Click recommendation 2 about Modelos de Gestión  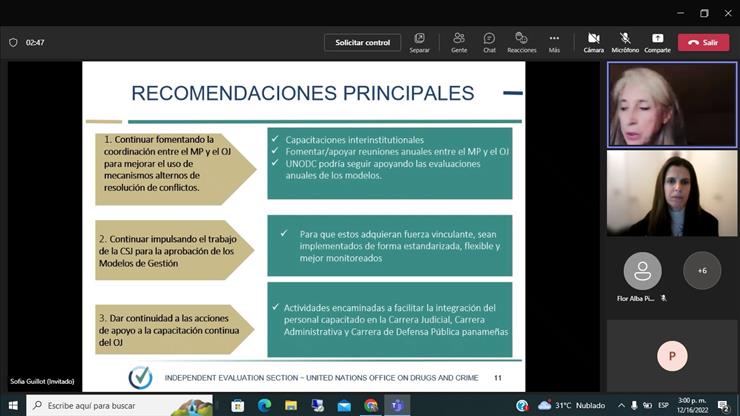tap(175, 250)
